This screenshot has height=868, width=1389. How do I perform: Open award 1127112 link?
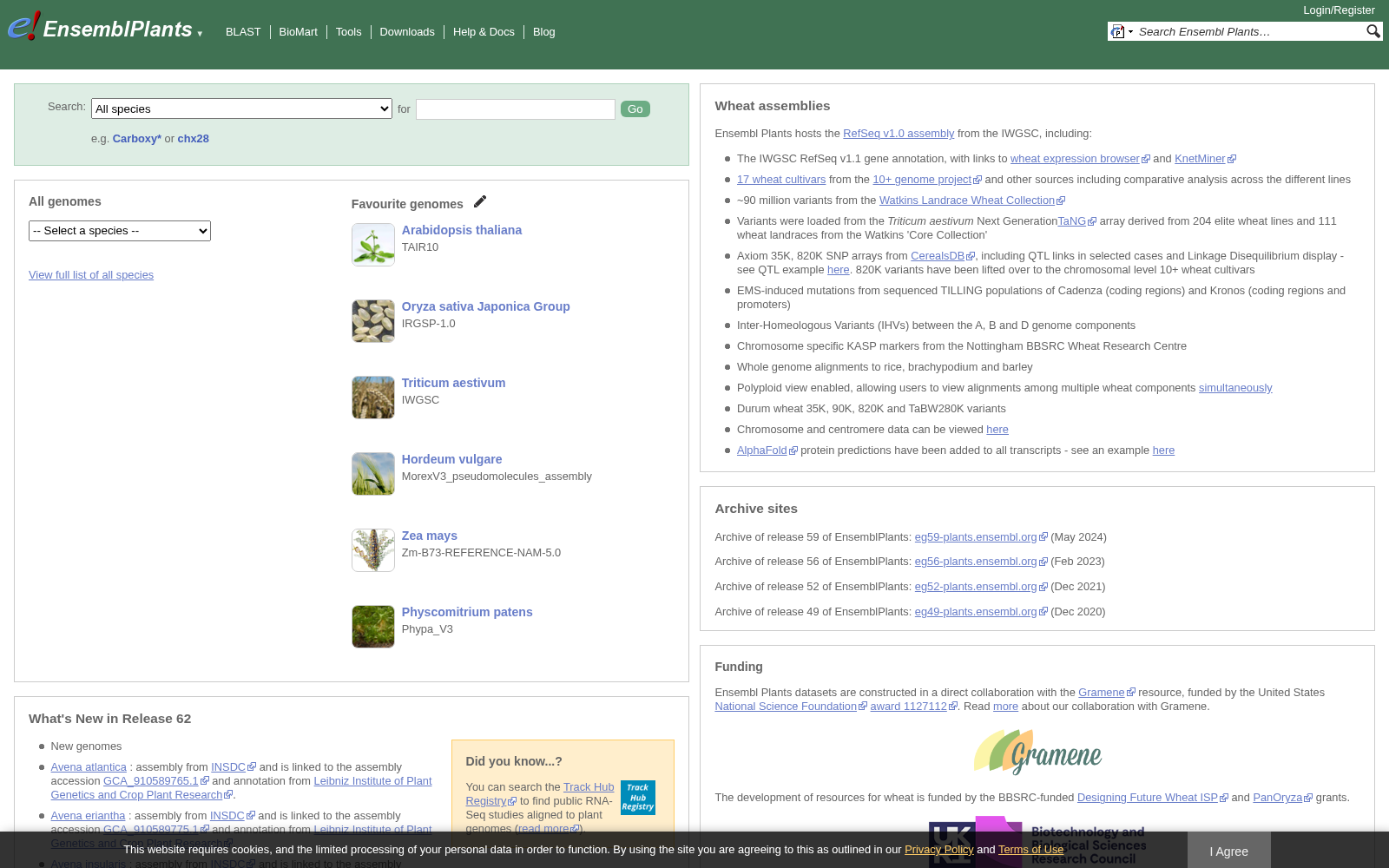click(914, 707)
